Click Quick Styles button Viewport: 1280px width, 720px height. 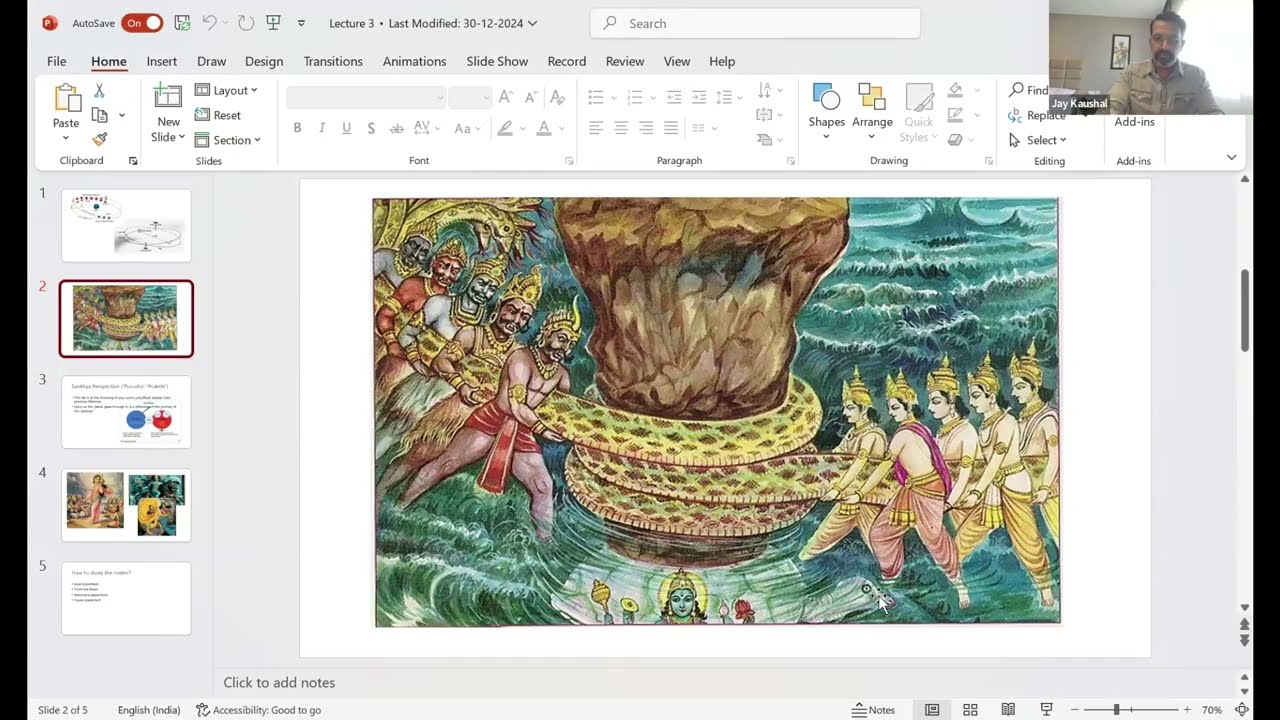point(919,113)
